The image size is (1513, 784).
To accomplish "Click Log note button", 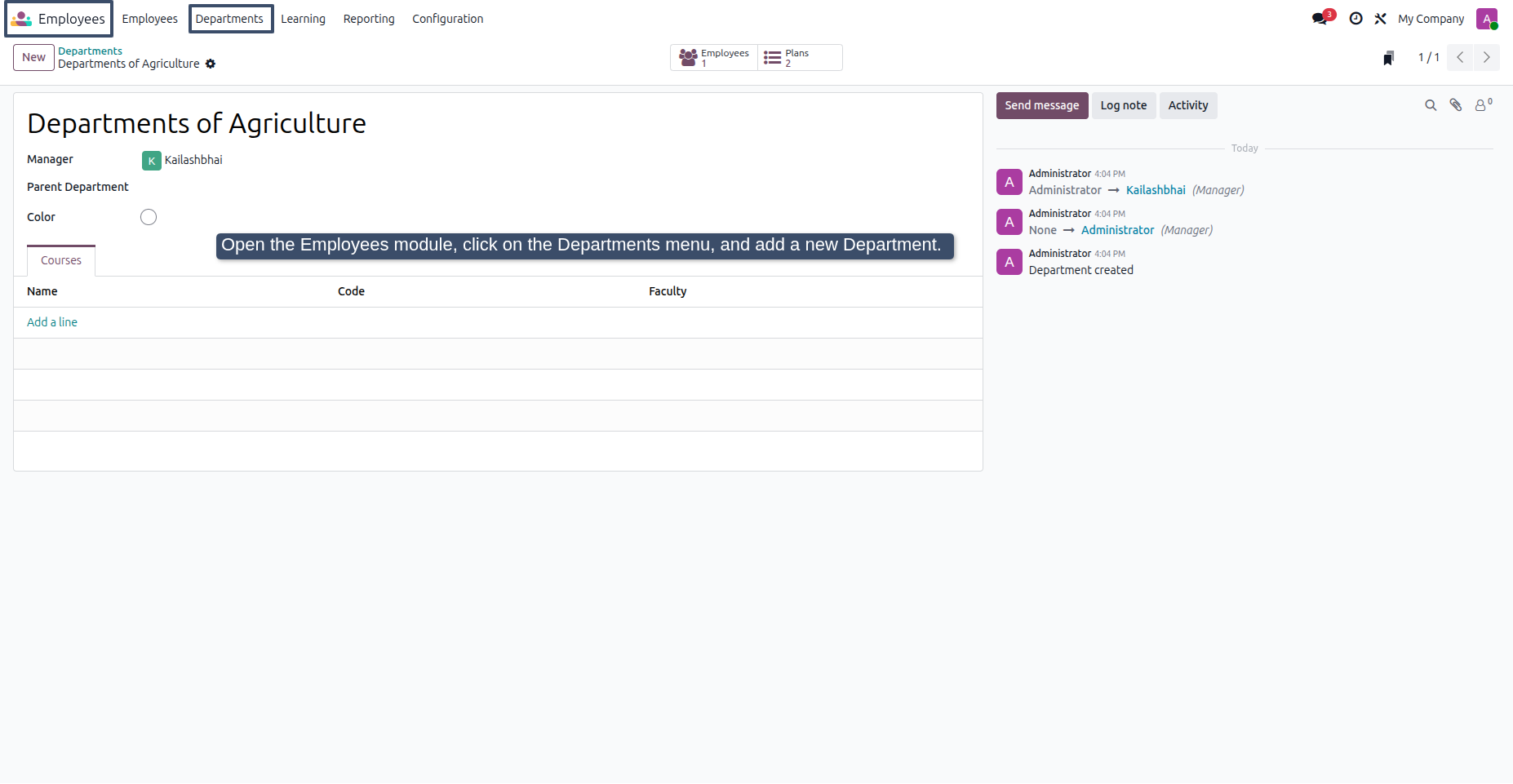I will pos(1124,105).
